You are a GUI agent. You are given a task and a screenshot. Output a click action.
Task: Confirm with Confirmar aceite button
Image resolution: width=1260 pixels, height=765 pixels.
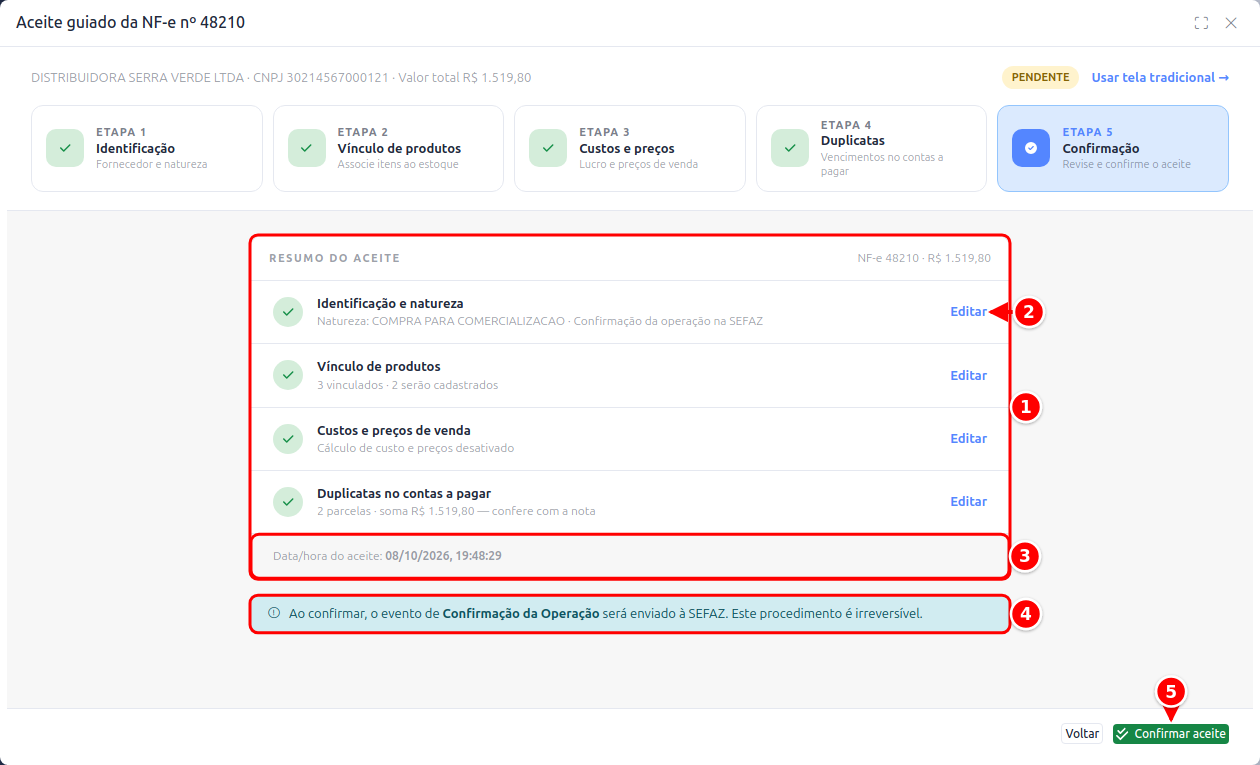click(x=1171, y=733)
